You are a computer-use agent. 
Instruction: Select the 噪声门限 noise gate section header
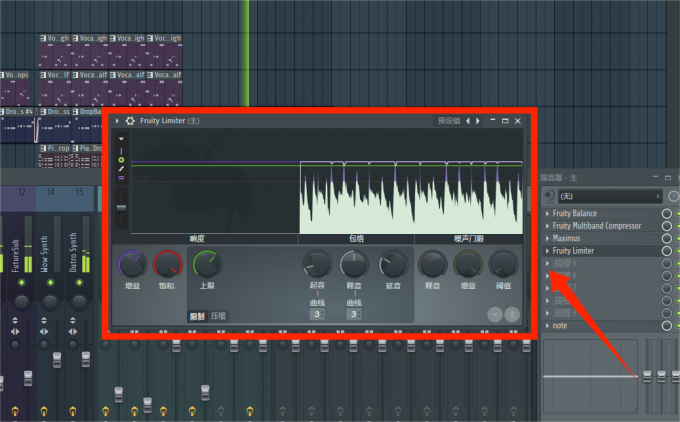pyautogui.click(x=469, y=239)
